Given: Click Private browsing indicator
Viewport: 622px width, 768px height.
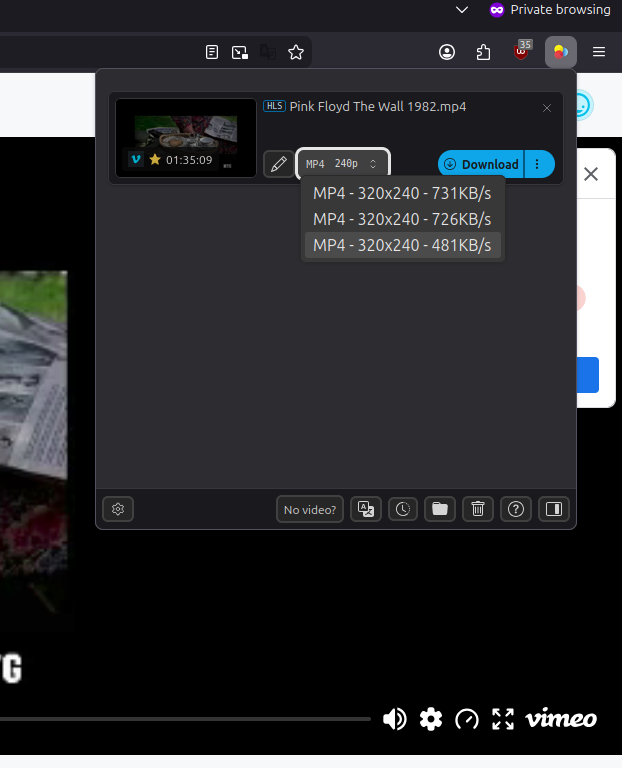Looking at the screenshot, I should click(x=550, y=10).
